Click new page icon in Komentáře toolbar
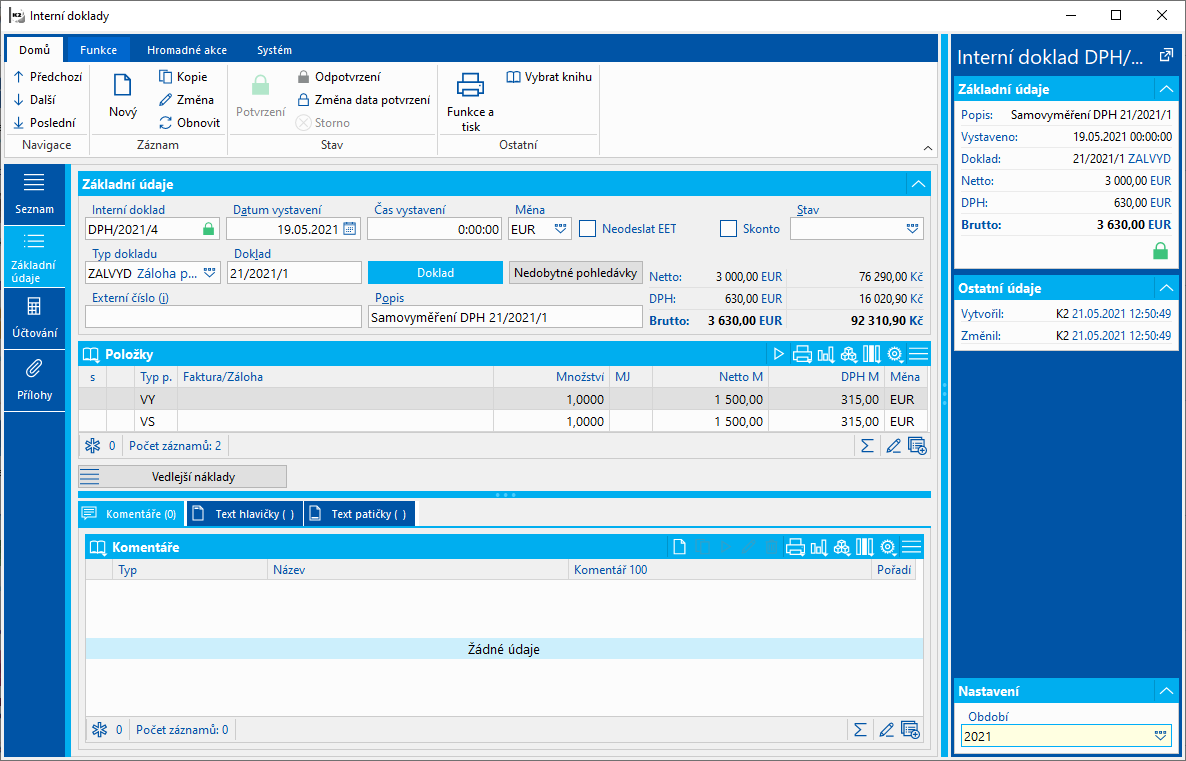The width and height of the screenshot is (1186, 761). point(679,547)
